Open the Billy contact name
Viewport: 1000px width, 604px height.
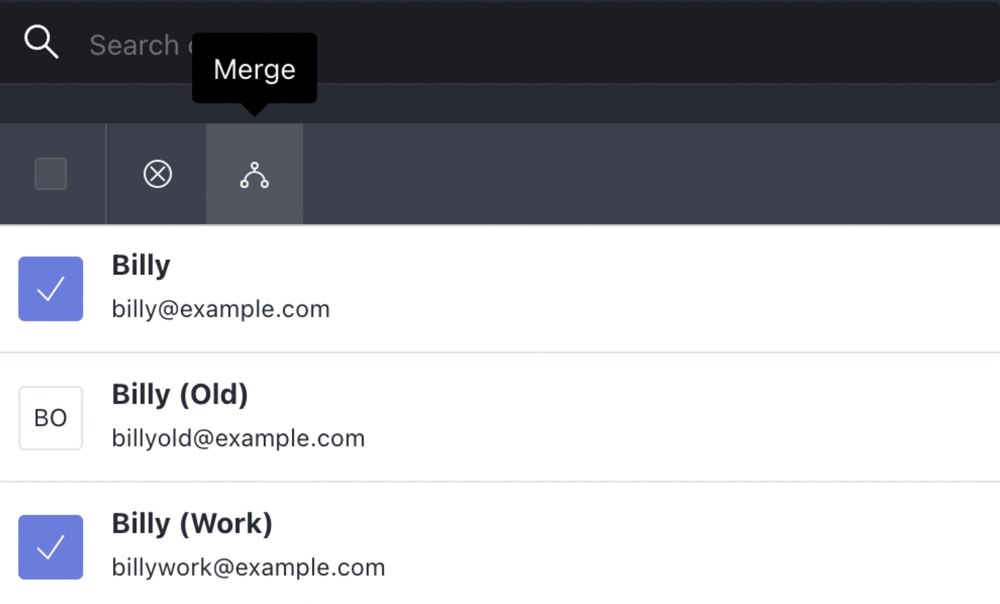141,265
